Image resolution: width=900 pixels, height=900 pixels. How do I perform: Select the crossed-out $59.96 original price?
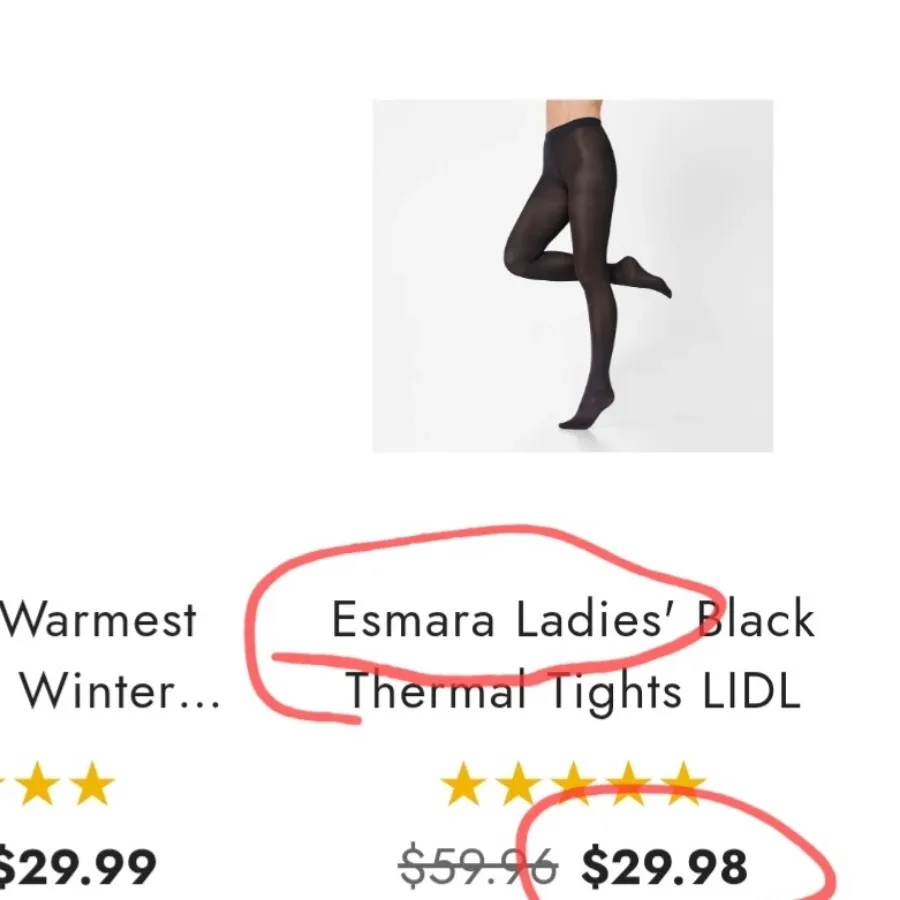[478, 866]
